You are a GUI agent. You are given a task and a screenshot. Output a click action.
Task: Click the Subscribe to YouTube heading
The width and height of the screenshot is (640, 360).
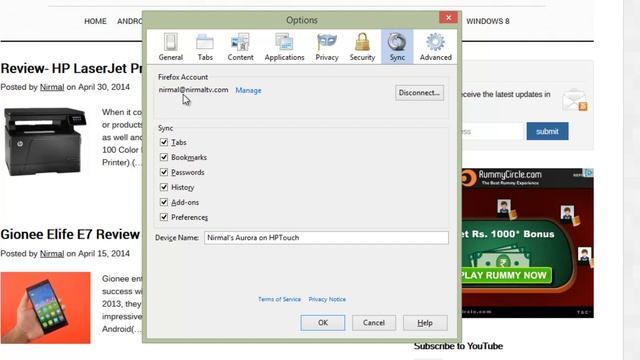coord(458,346)
